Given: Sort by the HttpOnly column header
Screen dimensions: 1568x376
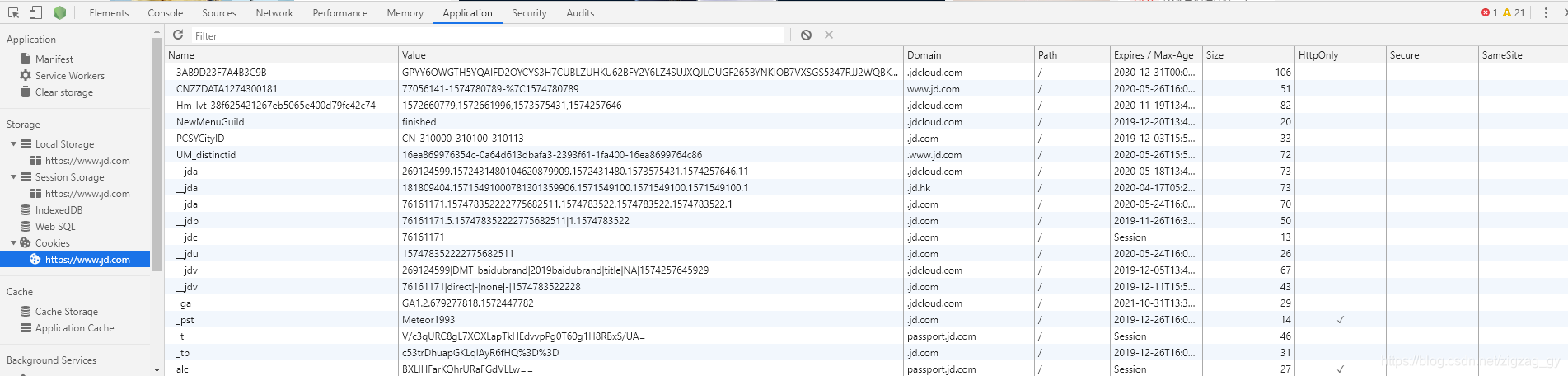Looking at the screenshot, I should 1341,55.
